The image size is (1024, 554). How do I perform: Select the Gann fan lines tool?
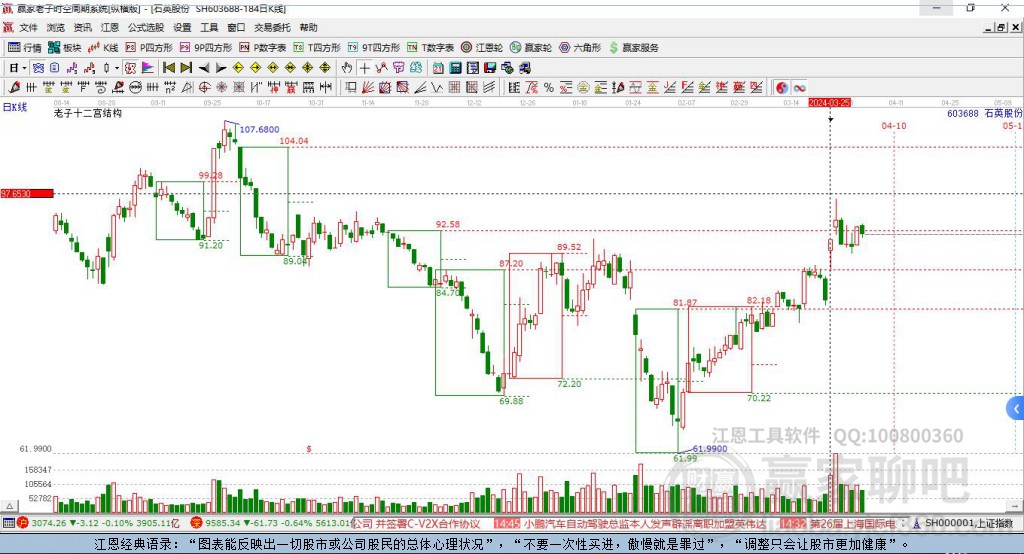click(x=368, y=88)
